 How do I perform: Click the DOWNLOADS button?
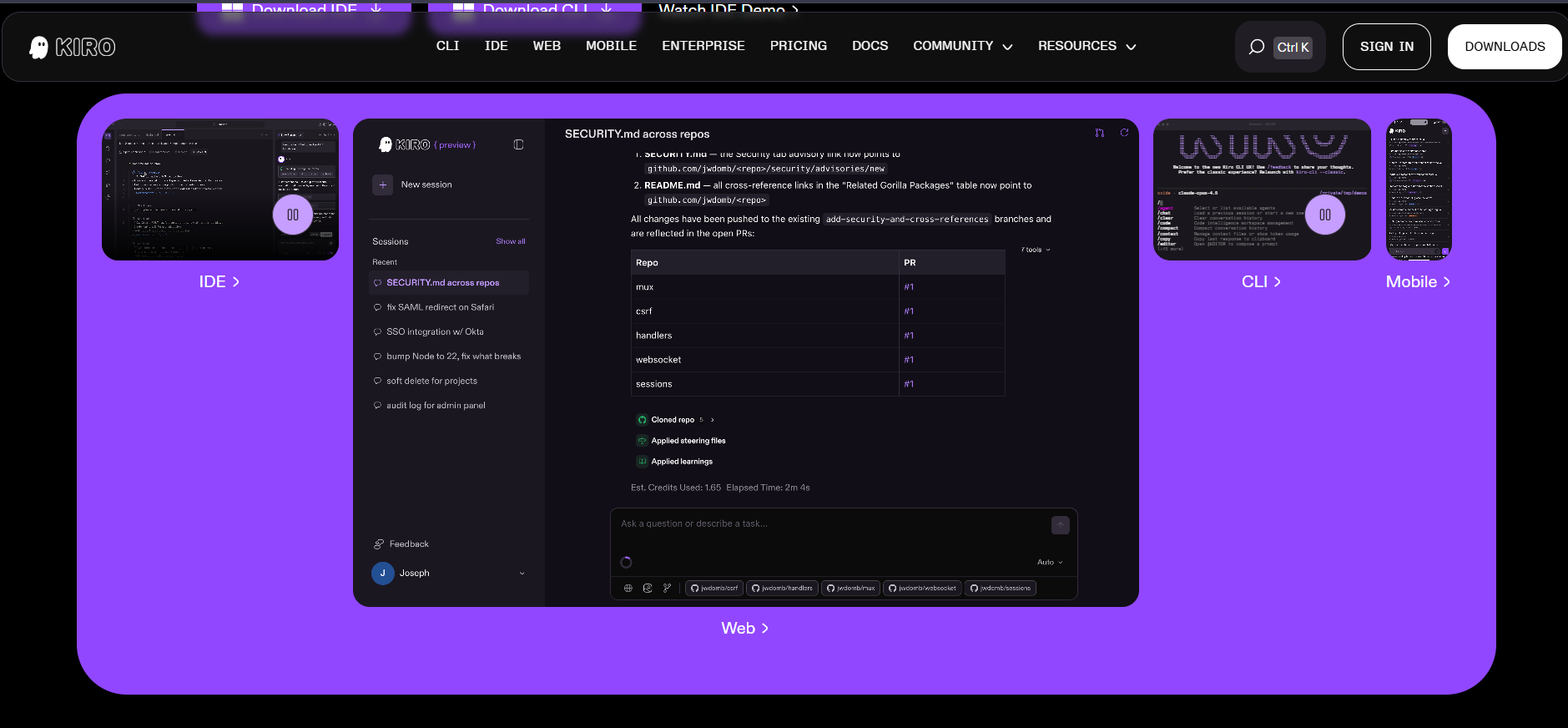1505,47
